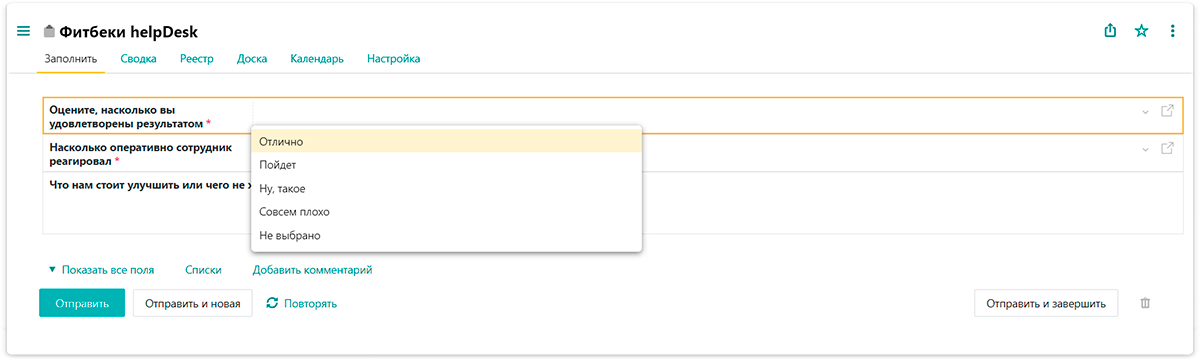Click the share icon in header

click(1110, 31)
